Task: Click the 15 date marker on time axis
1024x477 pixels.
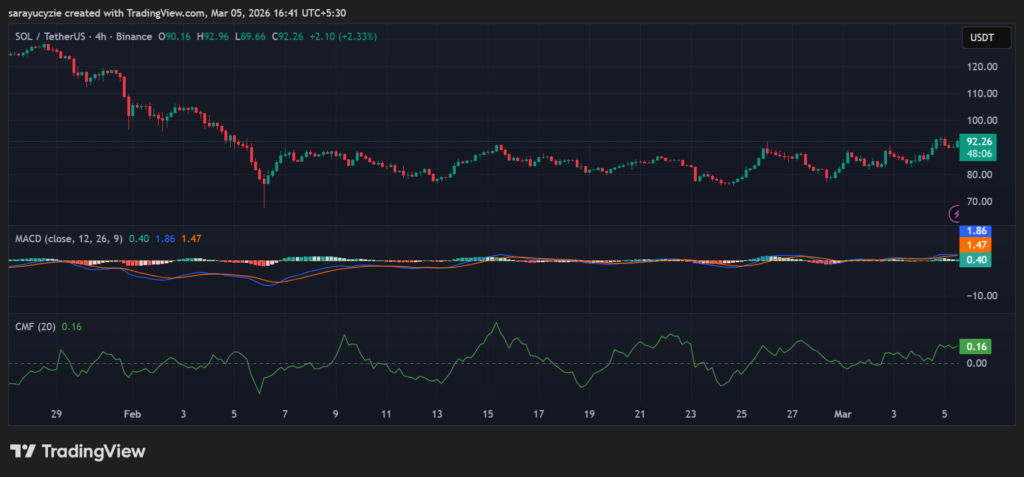Action: tap(487, 413)
